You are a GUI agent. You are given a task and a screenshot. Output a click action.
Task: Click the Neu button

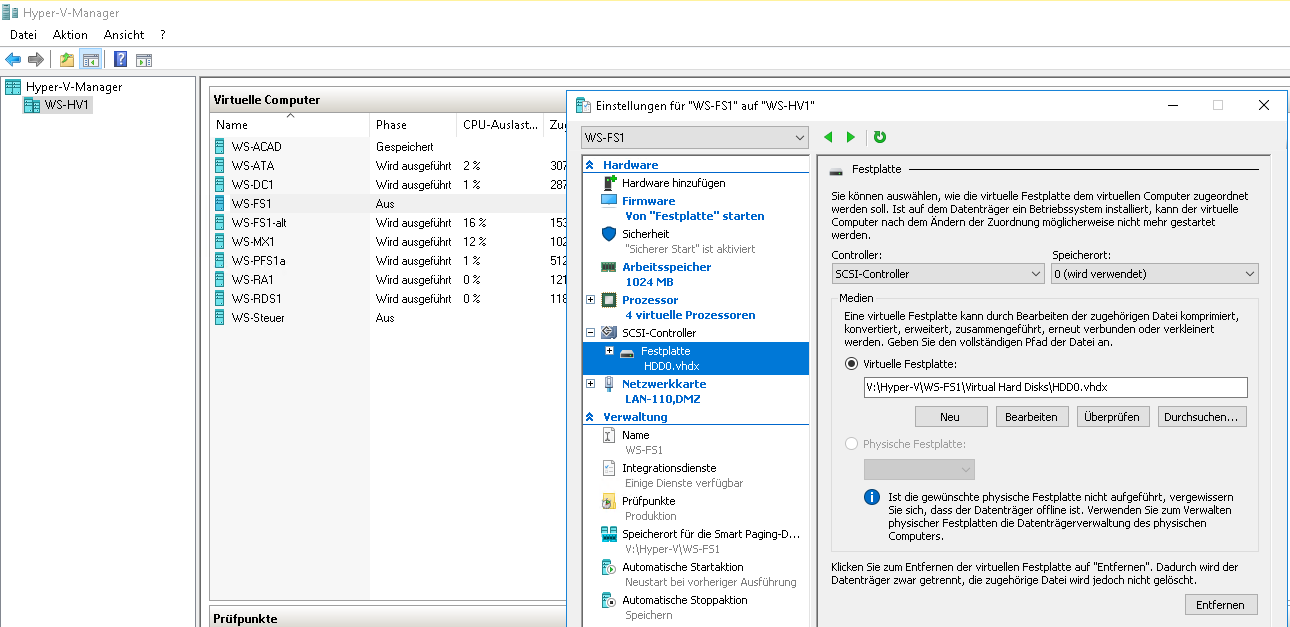[950, 417]
